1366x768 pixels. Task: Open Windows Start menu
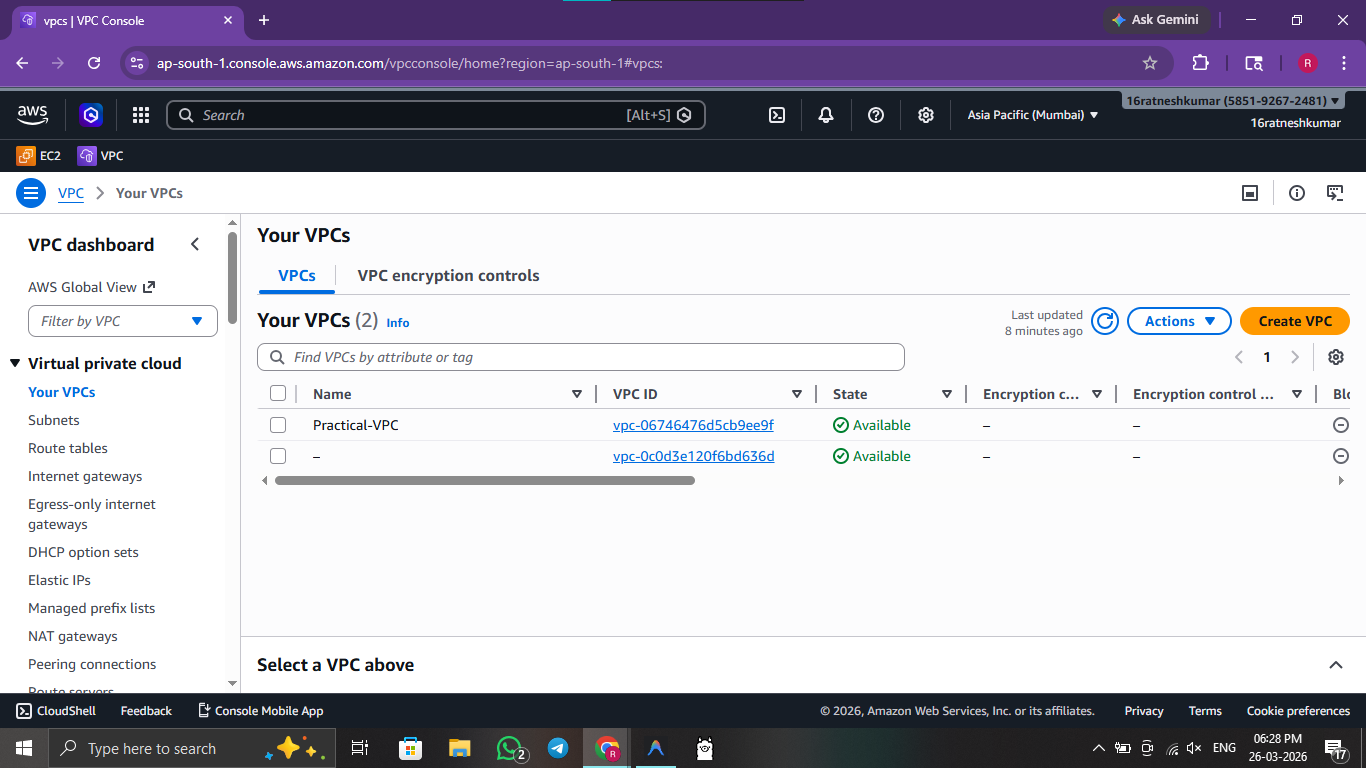pos(24,748)
